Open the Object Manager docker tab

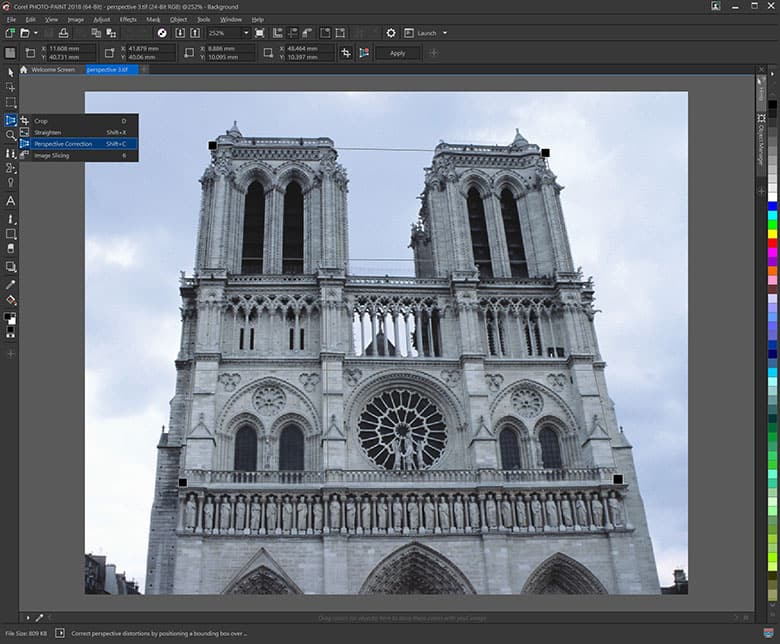[761, 144]
